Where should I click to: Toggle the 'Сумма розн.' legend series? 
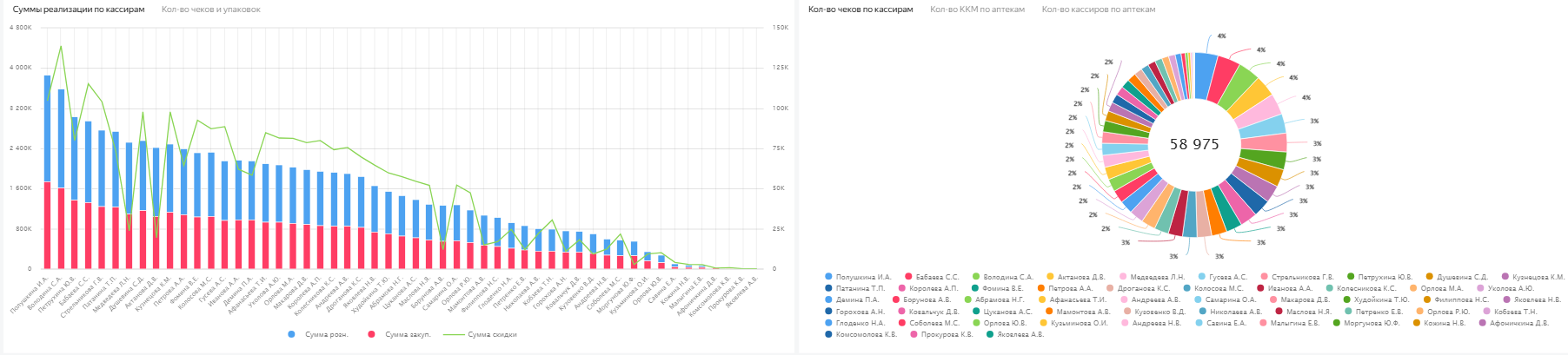pyautogui.click(x=326, y=334)
